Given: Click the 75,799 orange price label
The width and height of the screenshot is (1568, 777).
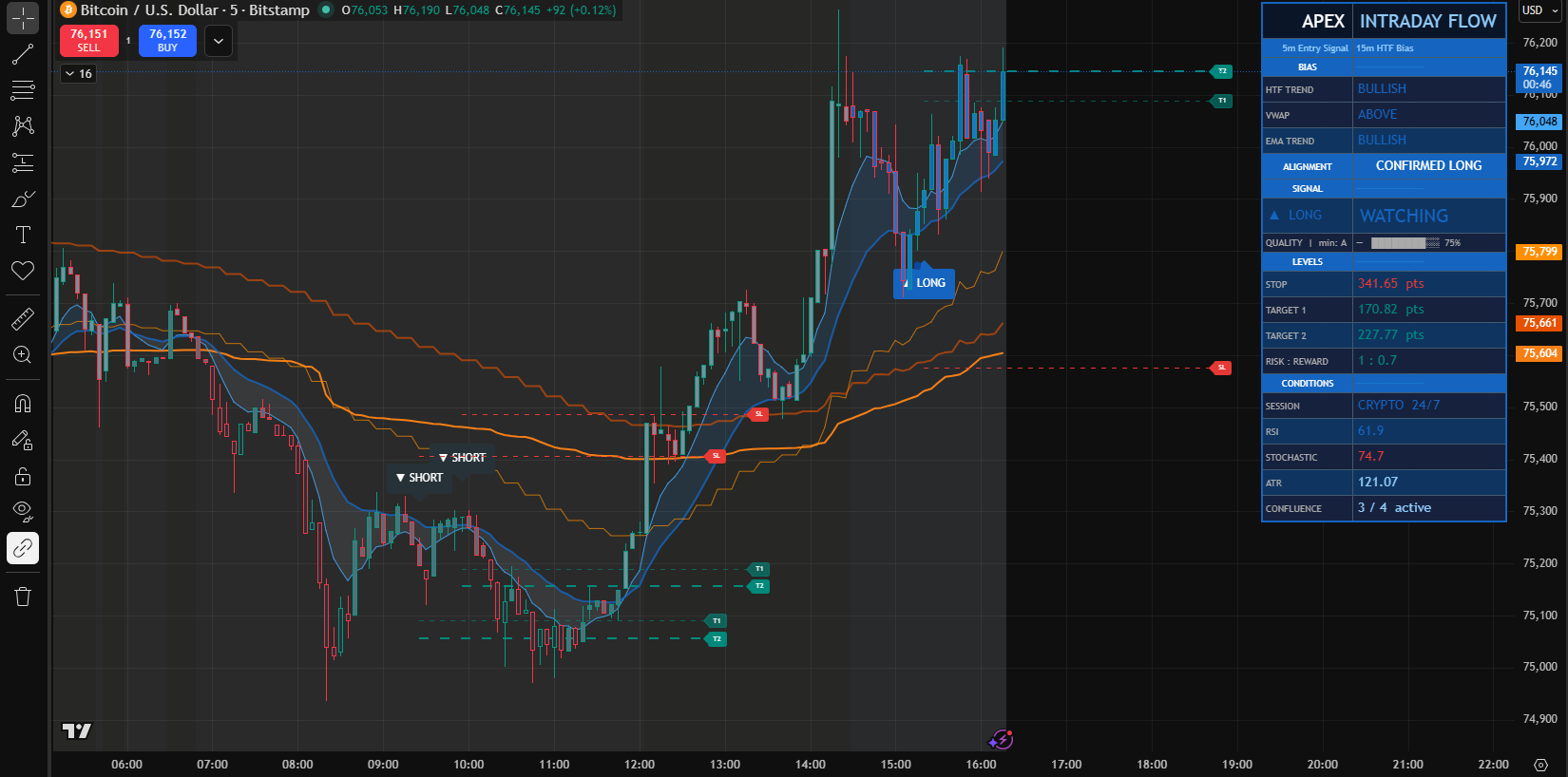Looking at the screenshot, I should (x=1539, y=252).
